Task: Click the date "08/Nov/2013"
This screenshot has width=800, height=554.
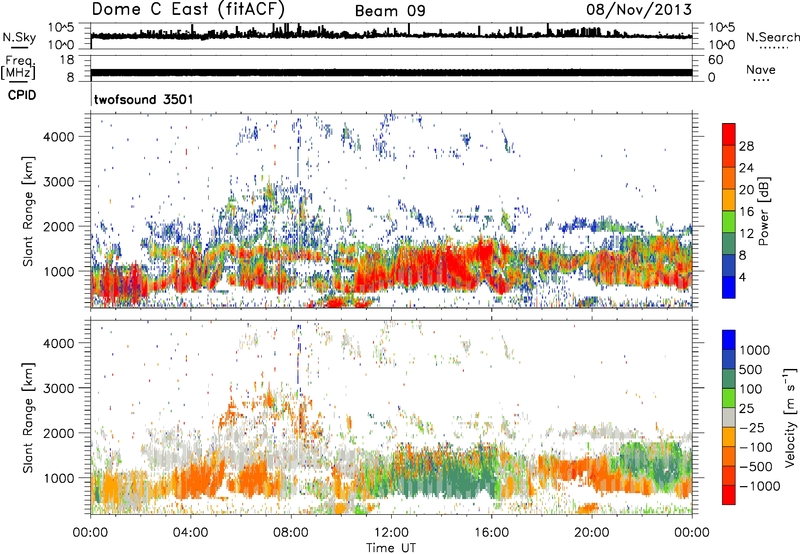Action: (639, 9)
